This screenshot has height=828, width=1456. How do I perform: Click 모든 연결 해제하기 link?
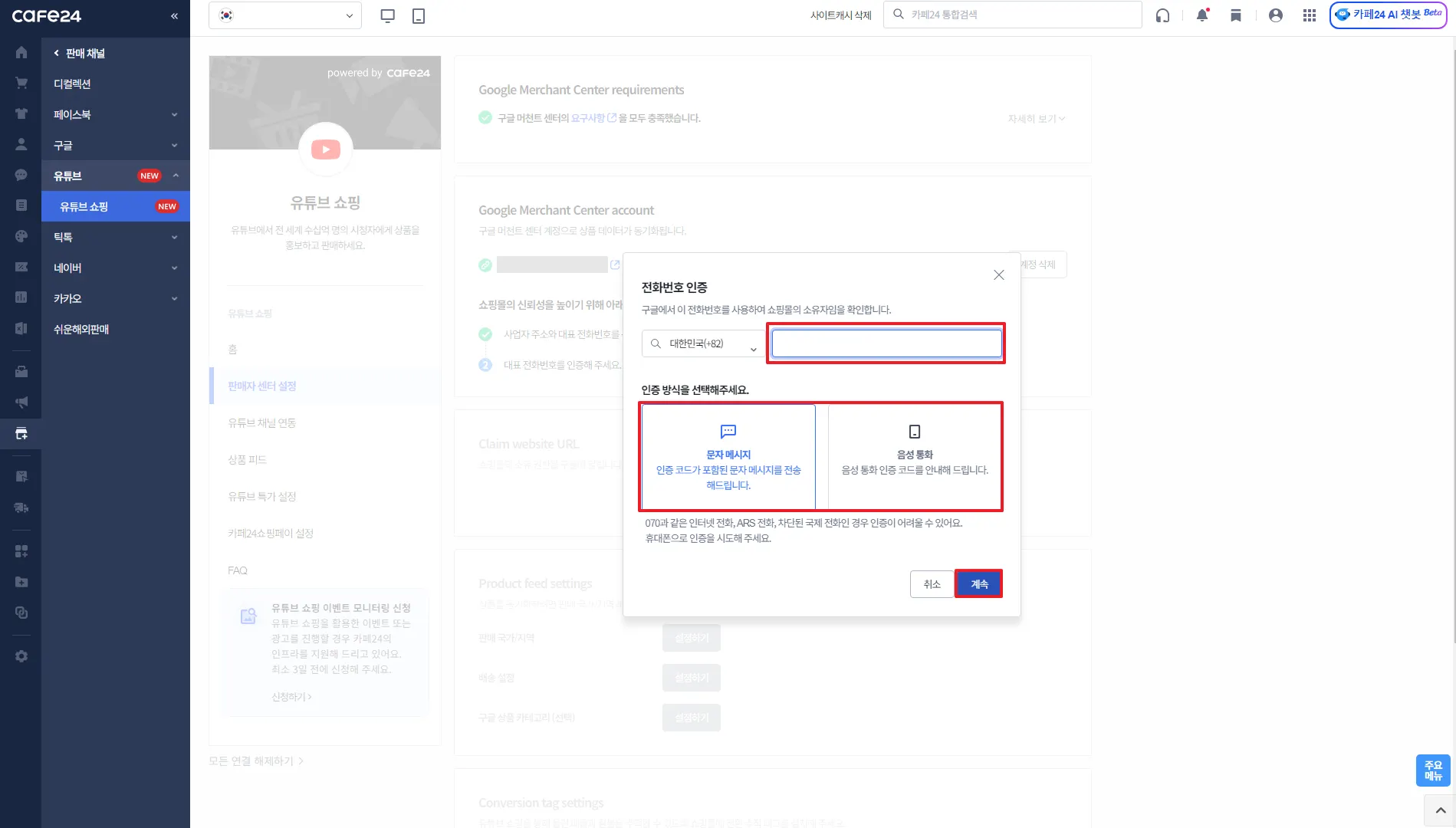pos(256,761)
